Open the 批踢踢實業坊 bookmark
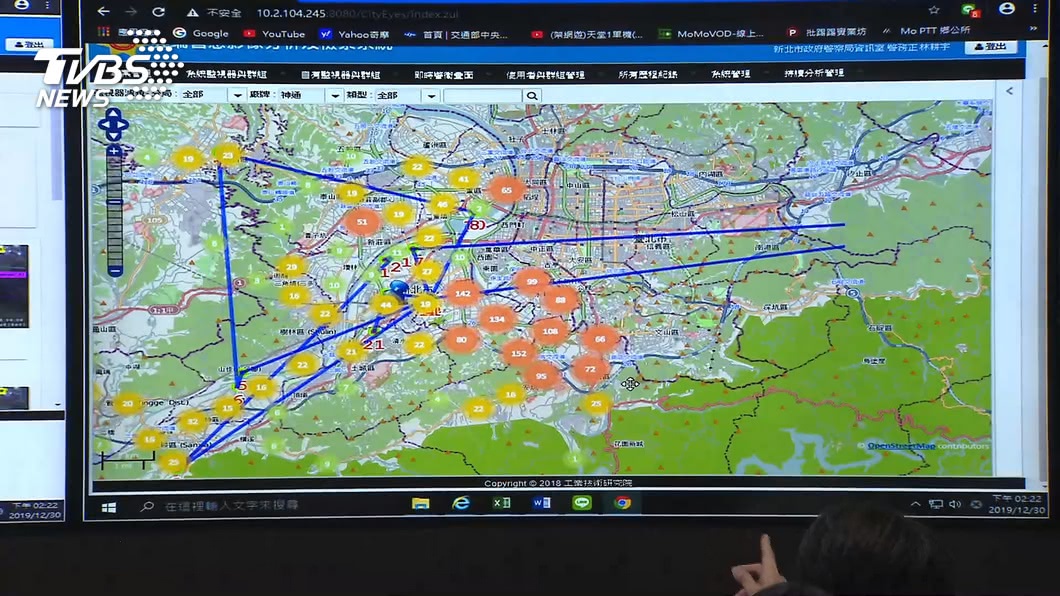 tap(827, 32)
